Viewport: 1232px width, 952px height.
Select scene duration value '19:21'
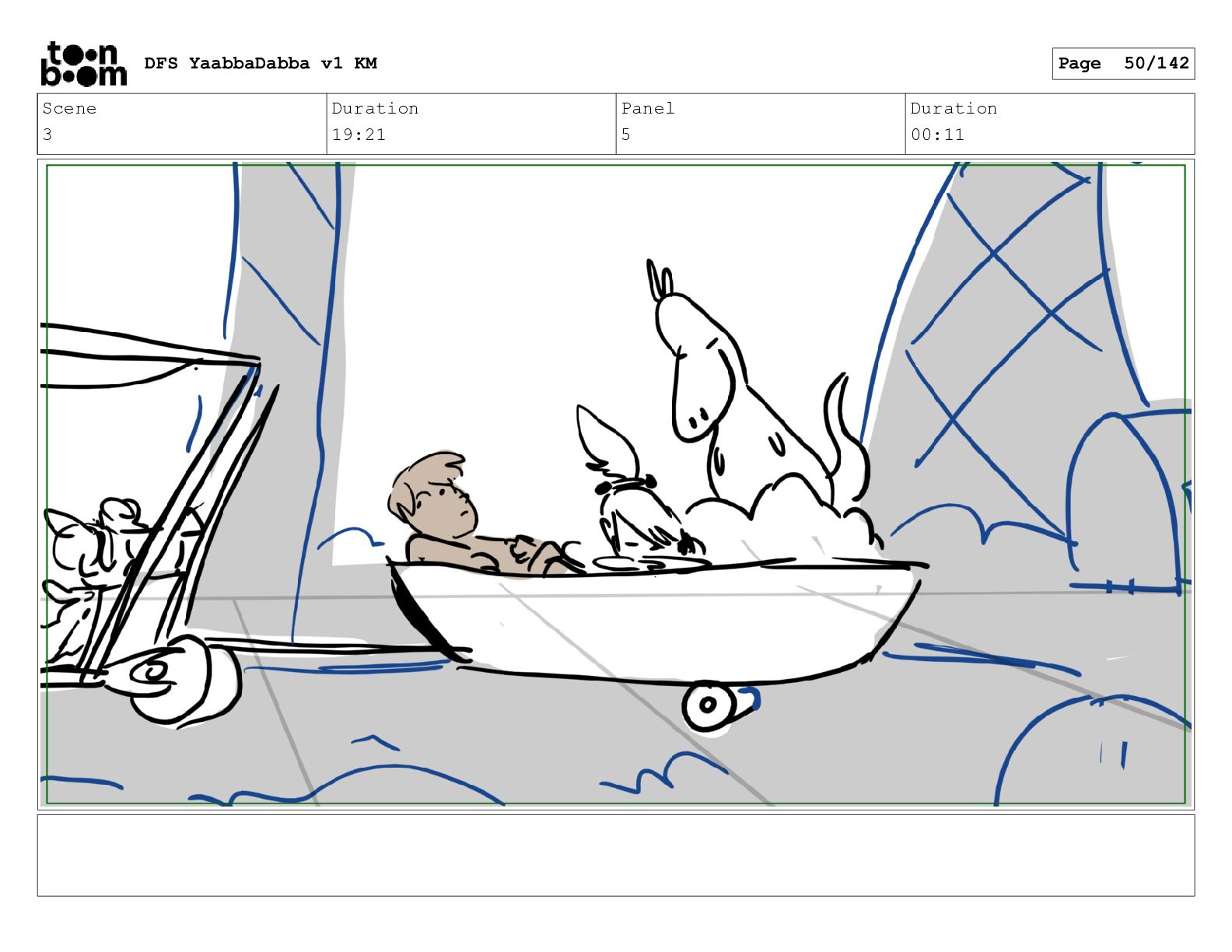pos(359,135)
